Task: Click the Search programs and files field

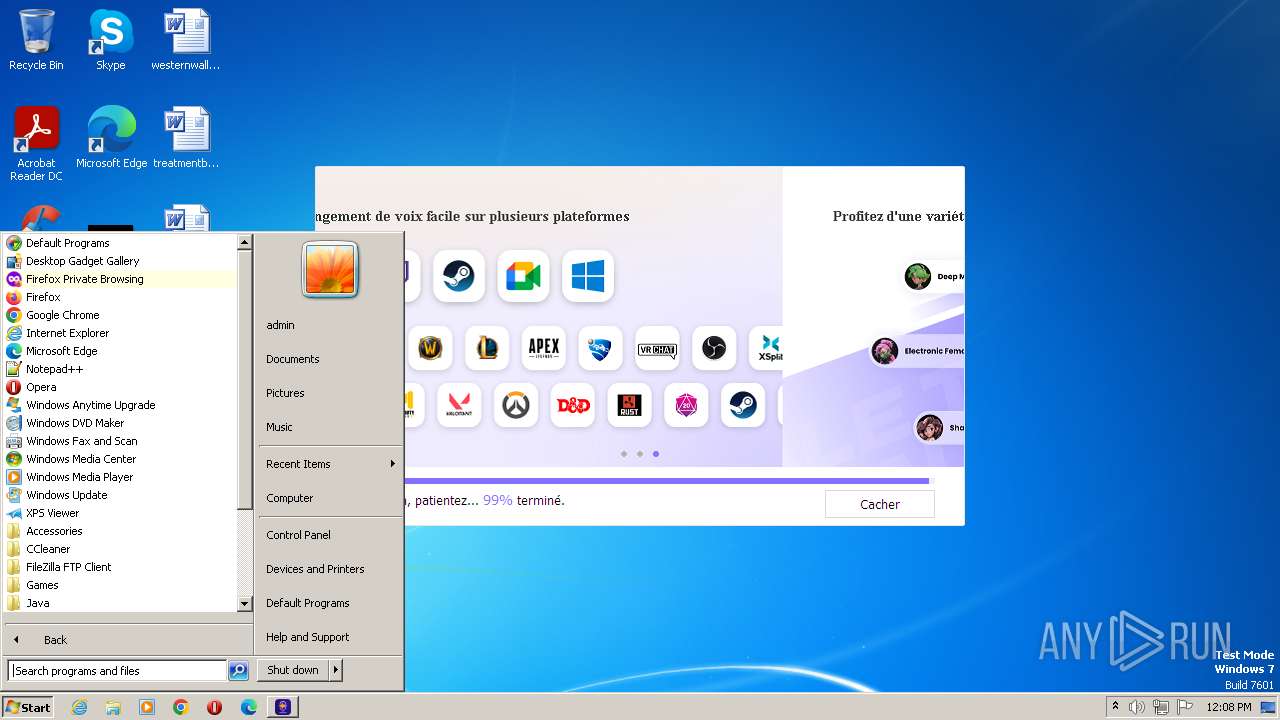Action: 117,671
